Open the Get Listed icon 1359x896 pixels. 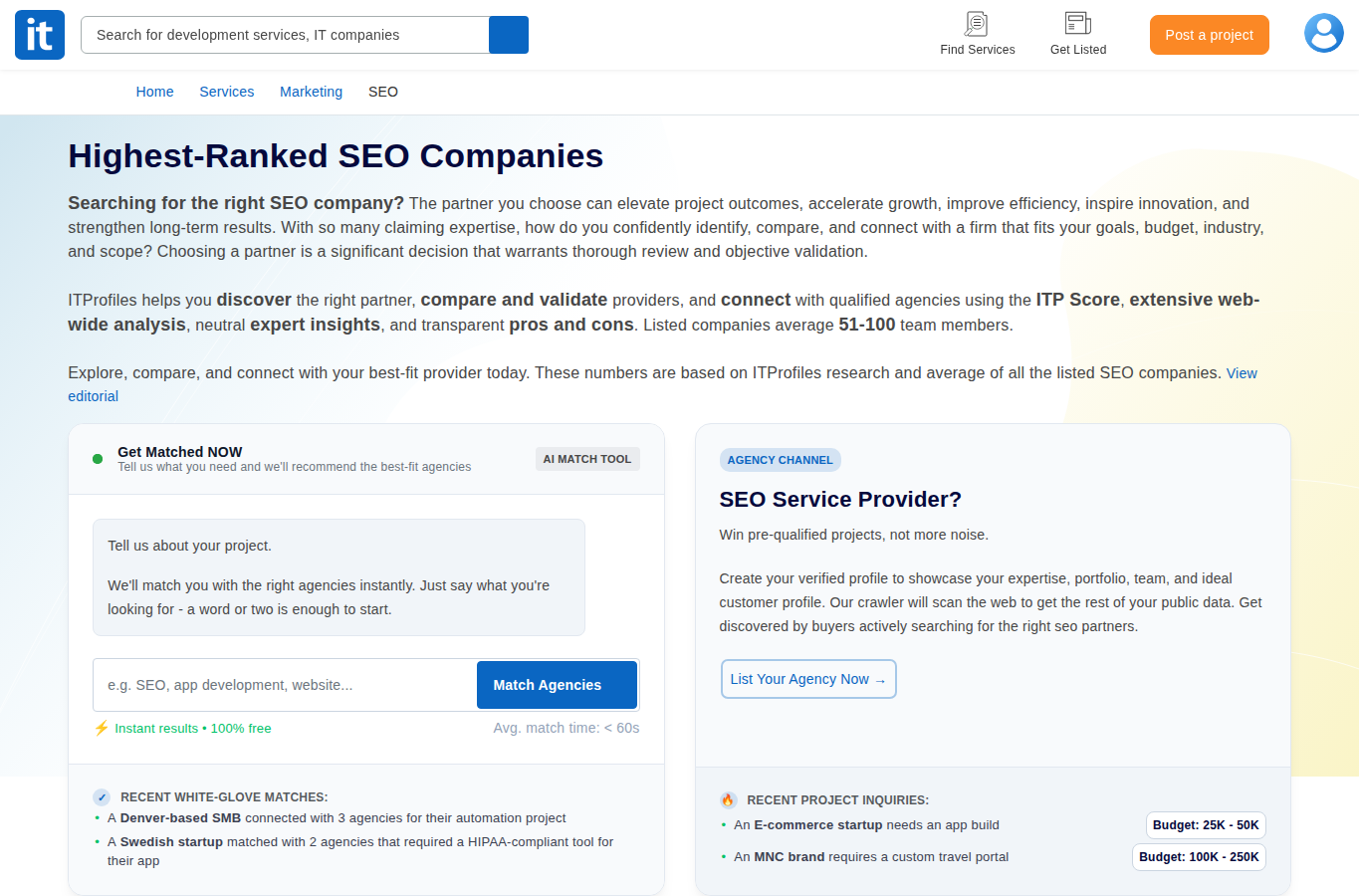[1077, 23]
